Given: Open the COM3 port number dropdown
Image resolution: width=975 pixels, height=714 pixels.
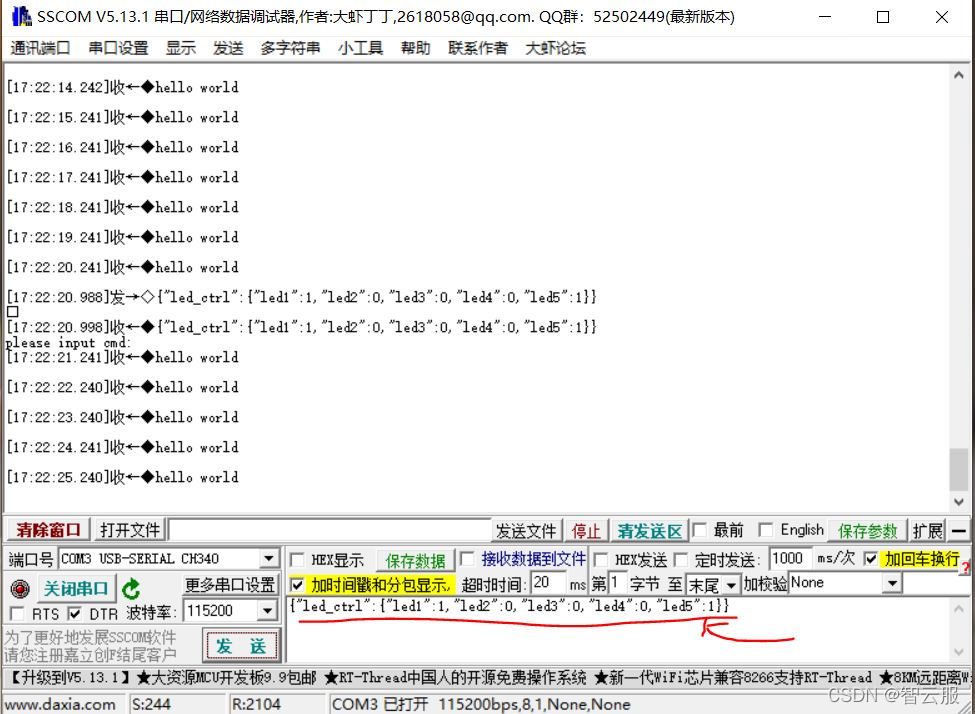Looking at the screenshot, I should (x=269, y=559).
